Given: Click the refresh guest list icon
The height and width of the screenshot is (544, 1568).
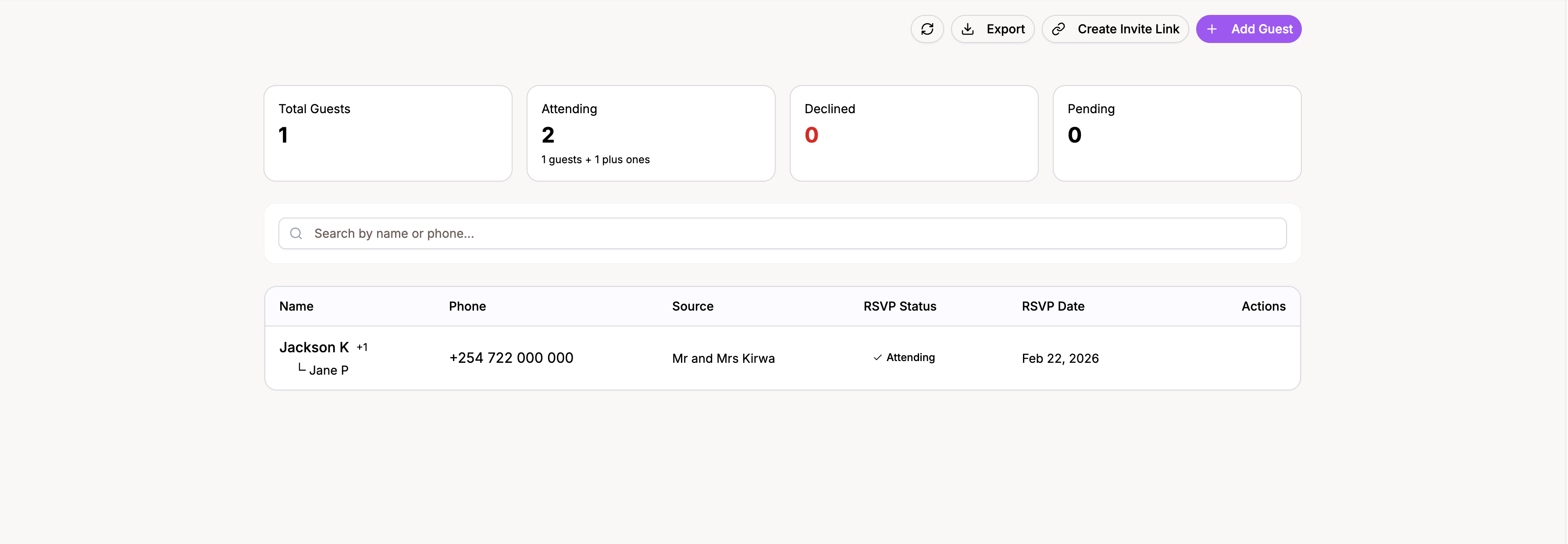Looking at the screenshot, I should (x=927, y=29).
